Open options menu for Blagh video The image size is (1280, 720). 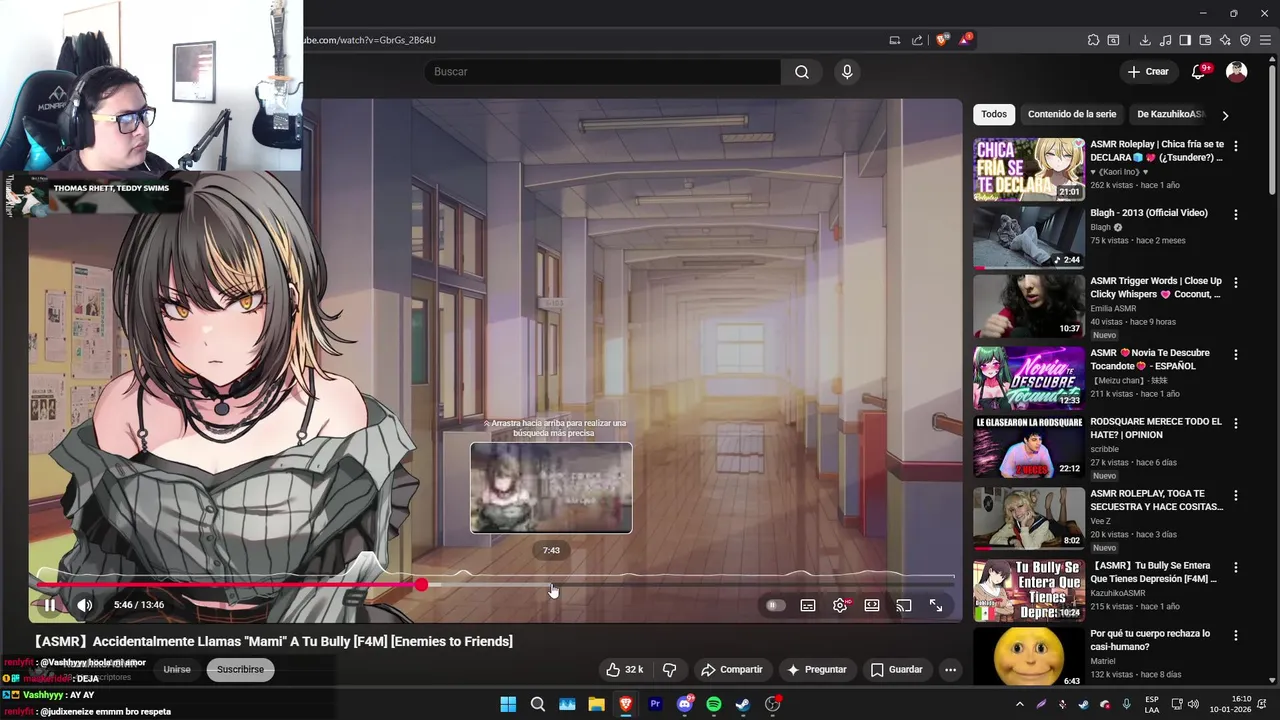coord(1236,214)
